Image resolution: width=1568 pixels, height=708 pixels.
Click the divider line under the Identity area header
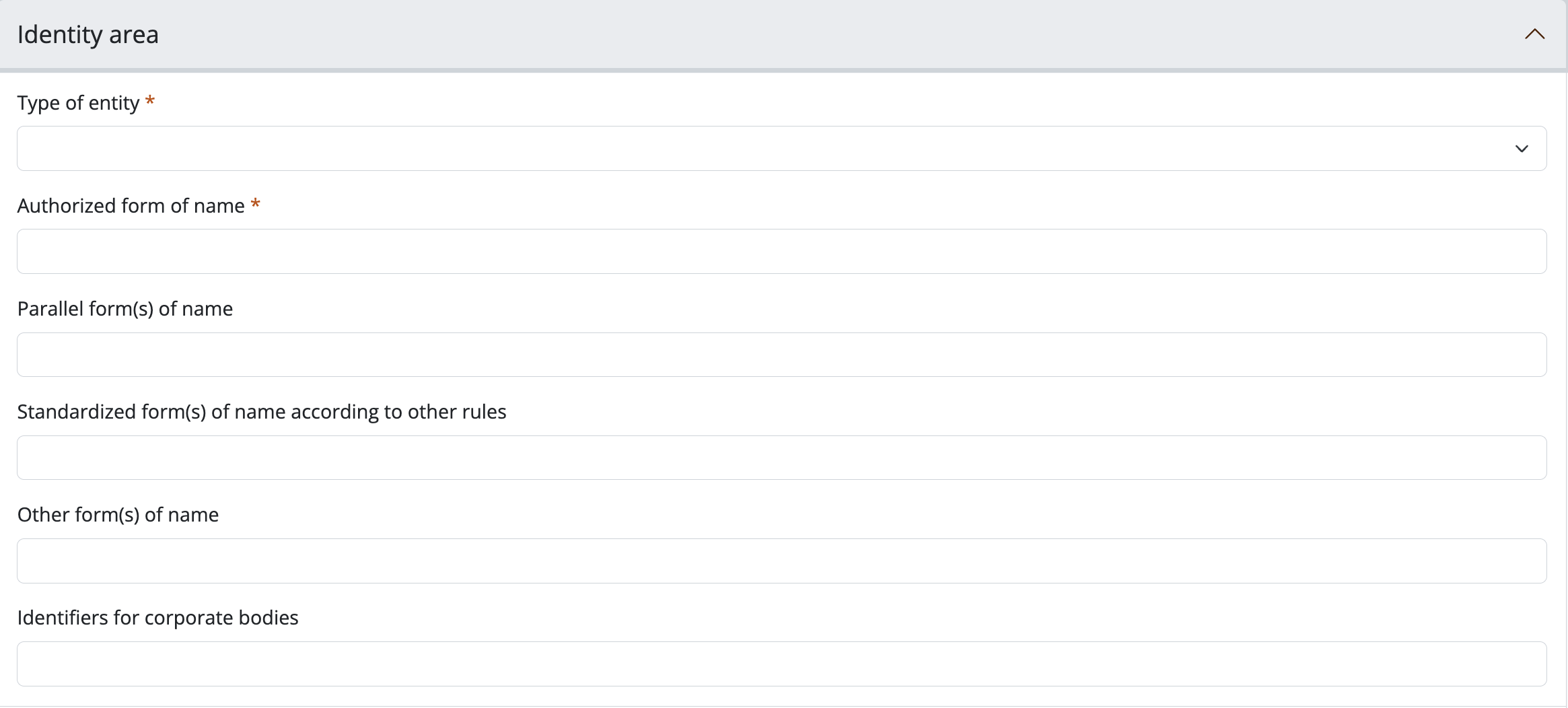click(x=781, y=70)
